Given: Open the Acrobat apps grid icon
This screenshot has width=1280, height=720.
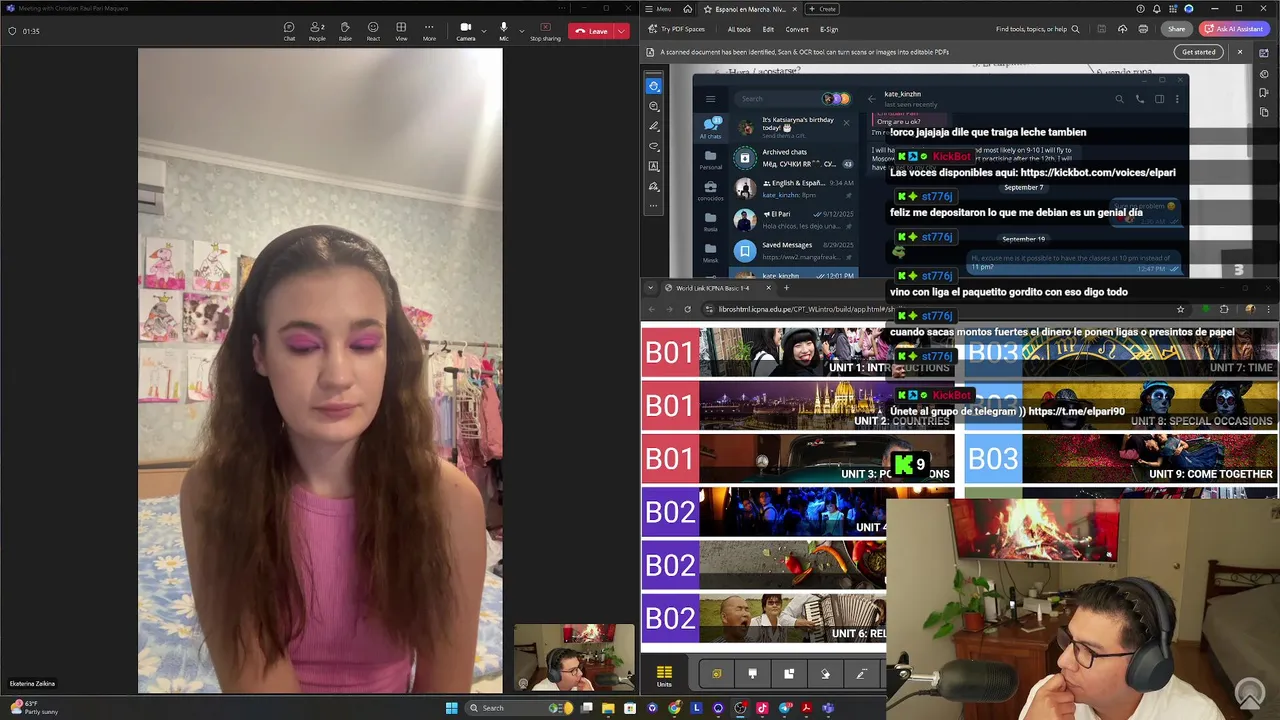Looking at the screenshot, I should 1173,9.
